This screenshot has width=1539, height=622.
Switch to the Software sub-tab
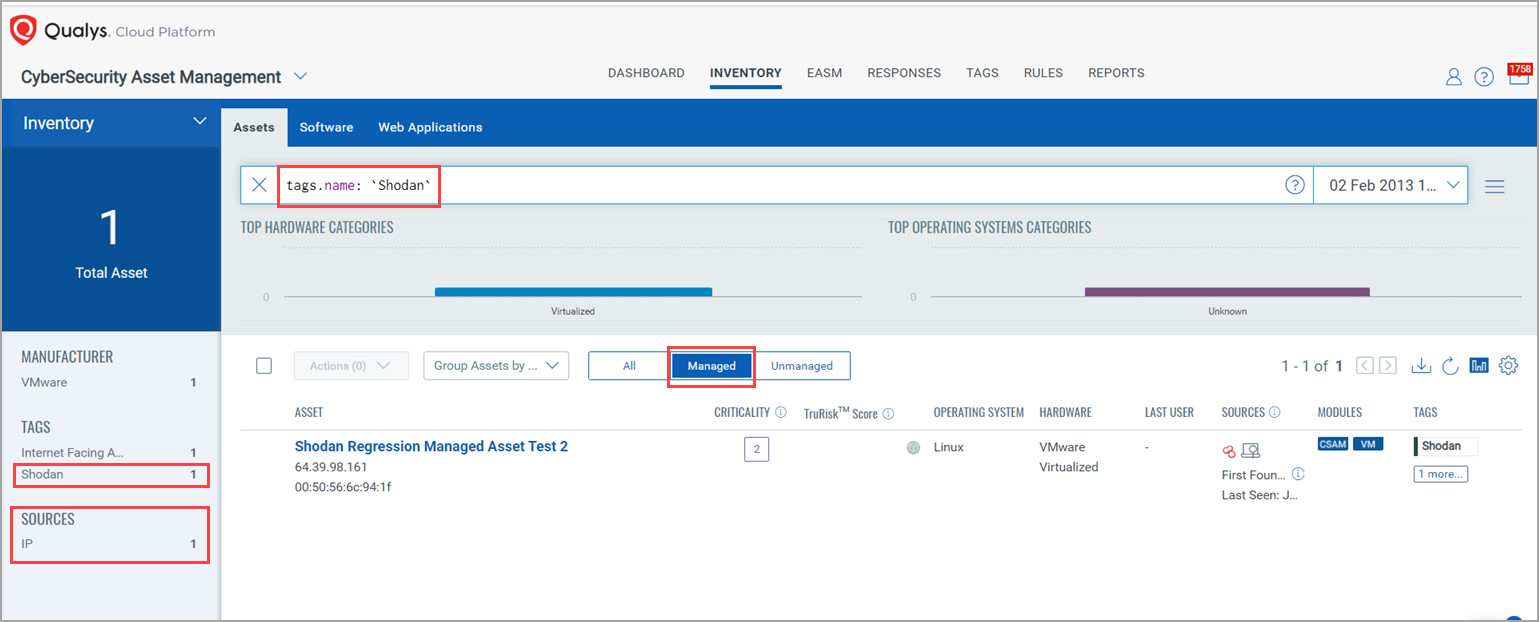(x=326, y=127)
